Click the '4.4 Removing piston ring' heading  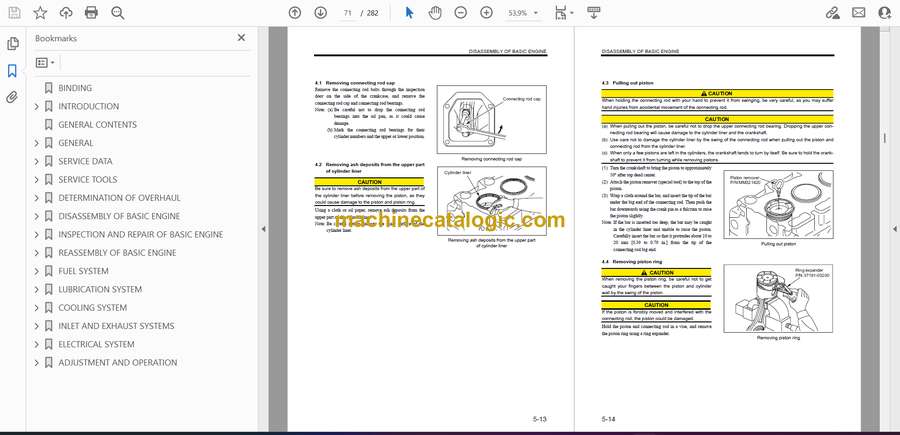click(x=630, y=262)
